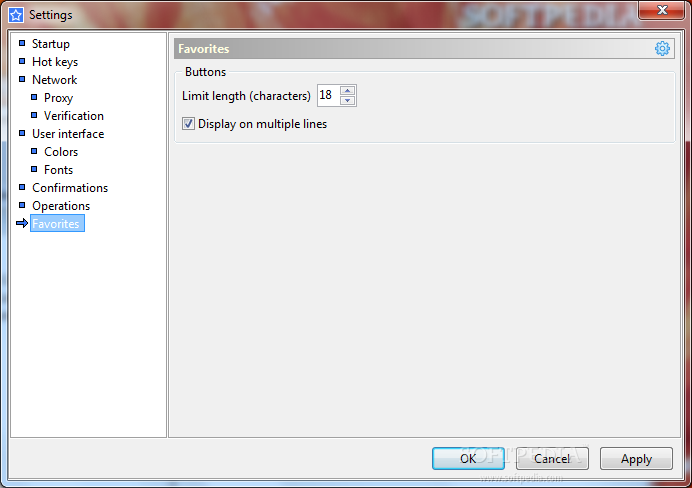This screenshot has height=488, width=692.
Task: Click the limit length number field
Action: tap(328, 95)
